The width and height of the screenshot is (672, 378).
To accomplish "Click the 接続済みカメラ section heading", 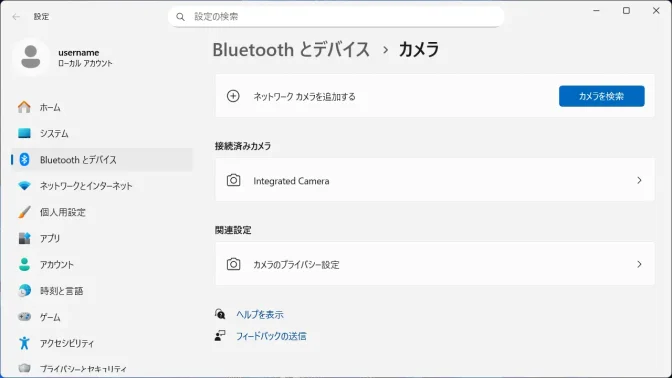I will pos(243,146).
